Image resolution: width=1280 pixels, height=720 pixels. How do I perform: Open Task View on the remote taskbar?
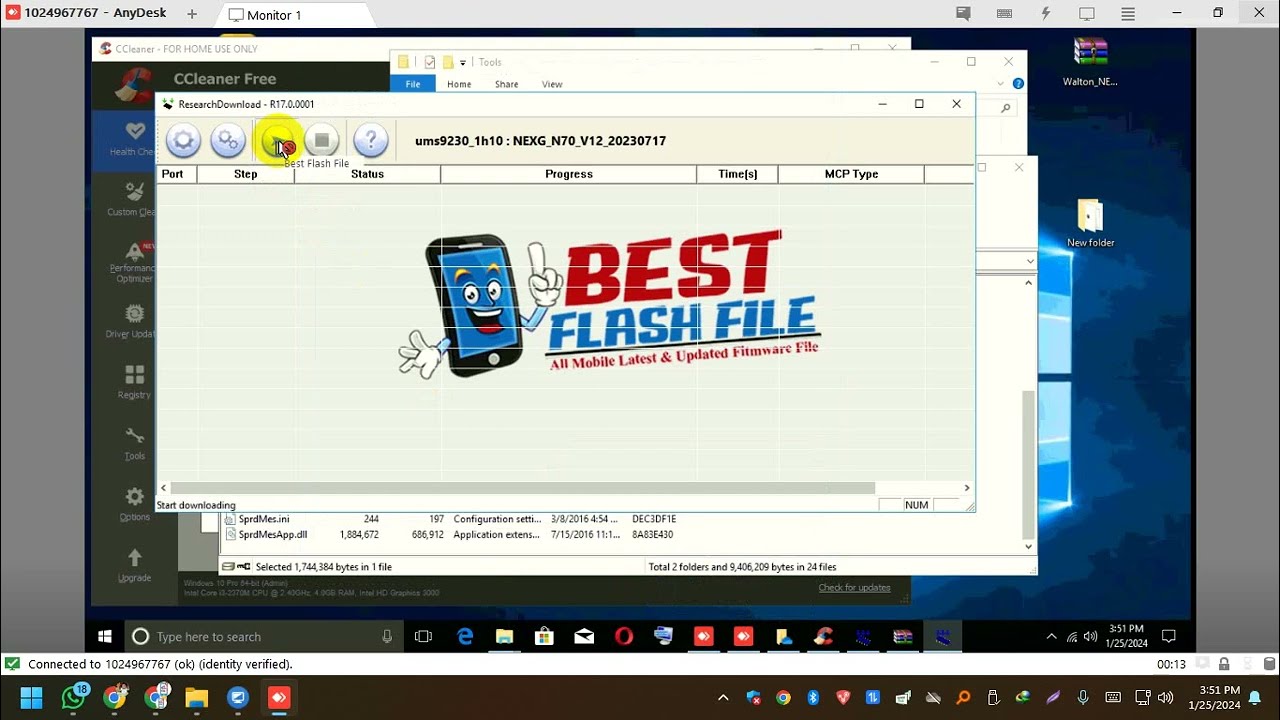423,636
